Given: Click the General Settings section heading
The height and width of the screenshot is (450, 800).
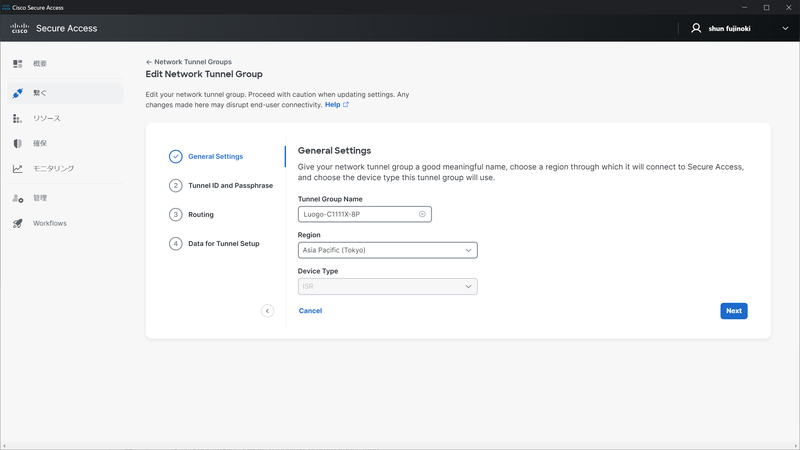Looking at the screenshot, I should coord(334,151).
